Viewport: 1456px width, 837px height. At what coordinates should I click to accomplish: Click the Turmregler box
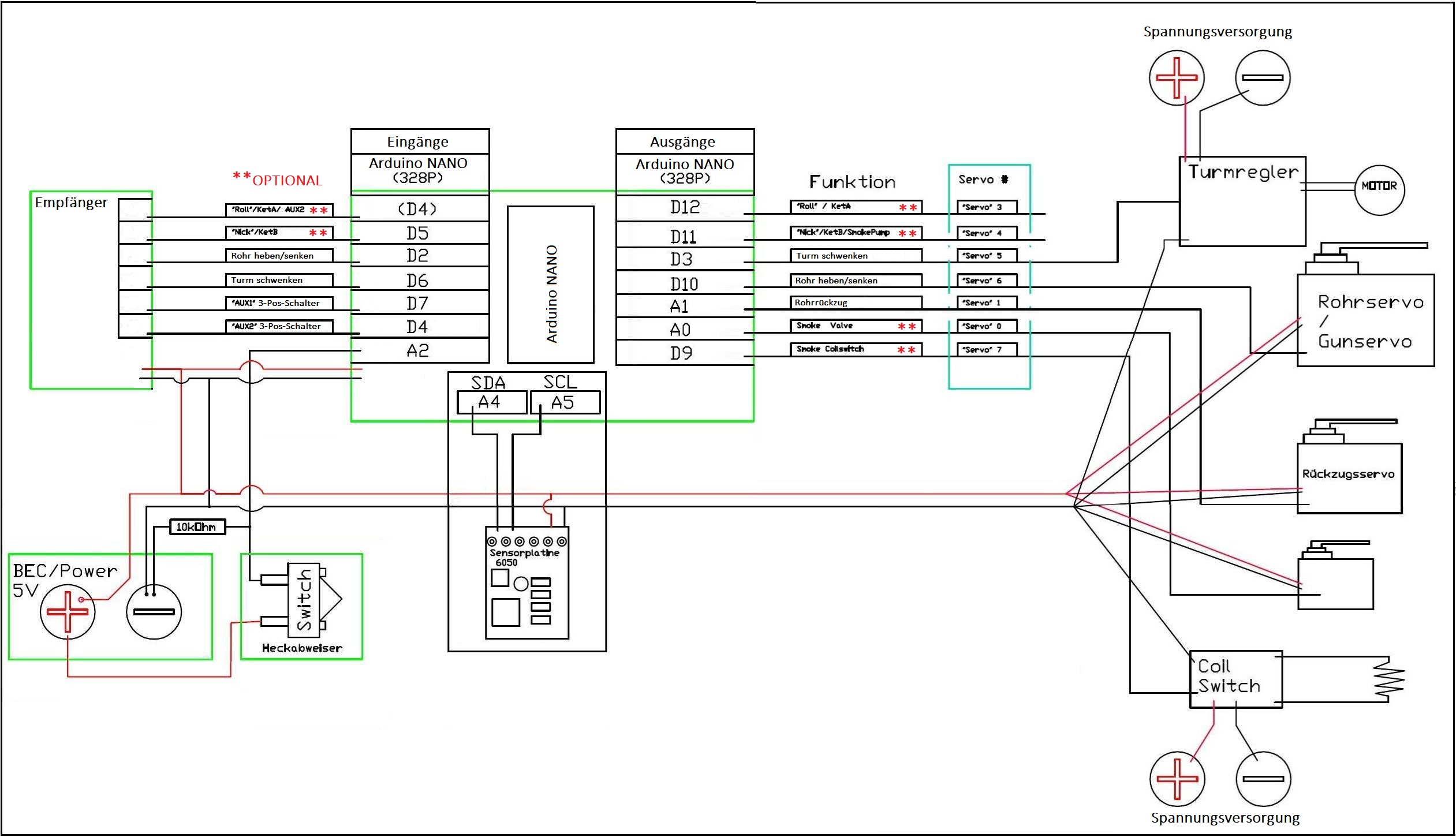[1242, 201]
